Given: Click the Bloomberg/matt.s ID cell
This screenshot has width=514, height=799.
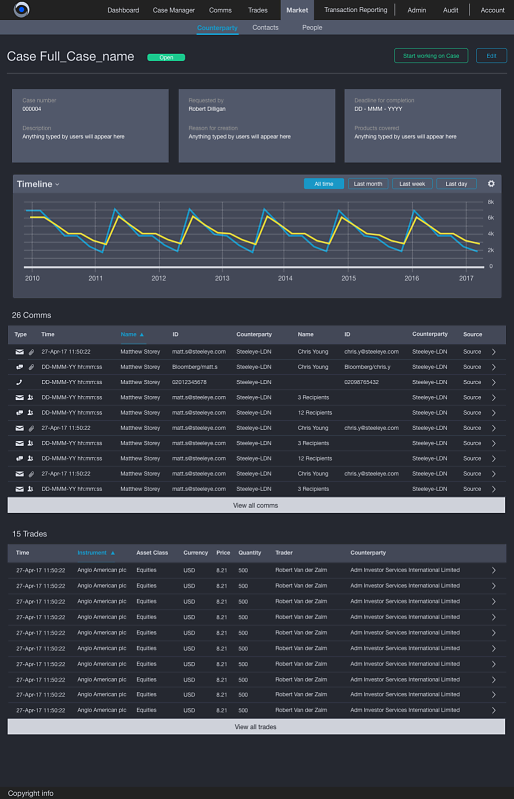Looking at the screenshot, I should (x=195, y=367).
